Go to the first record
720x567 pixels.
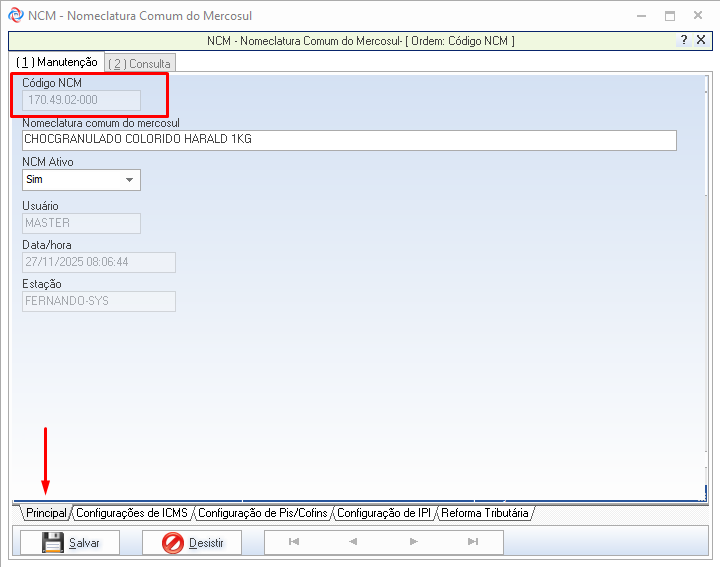[x=294, y=542]
